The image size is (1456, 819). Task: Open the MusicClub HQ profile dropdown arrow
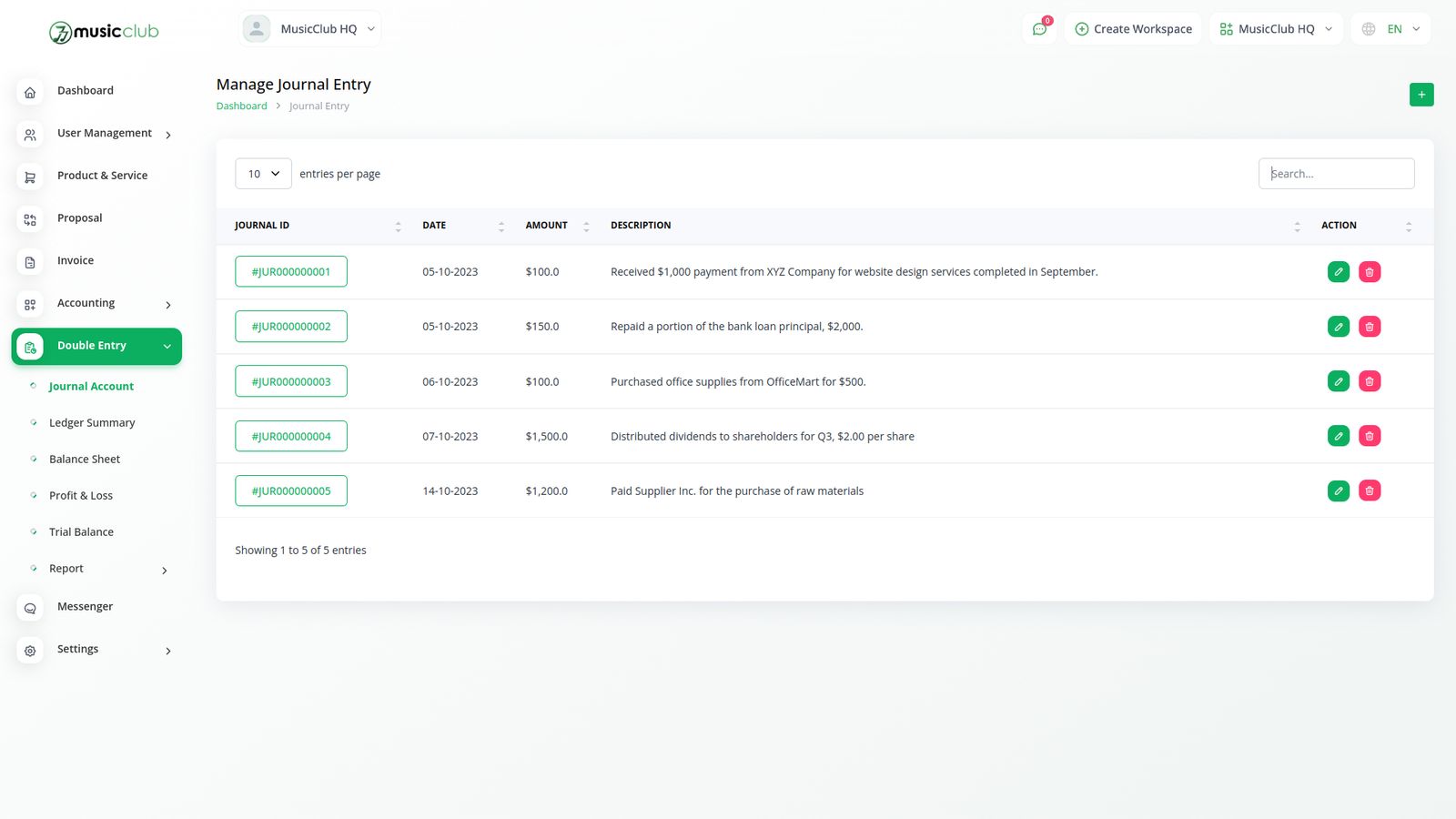click(x=371, y=29)
